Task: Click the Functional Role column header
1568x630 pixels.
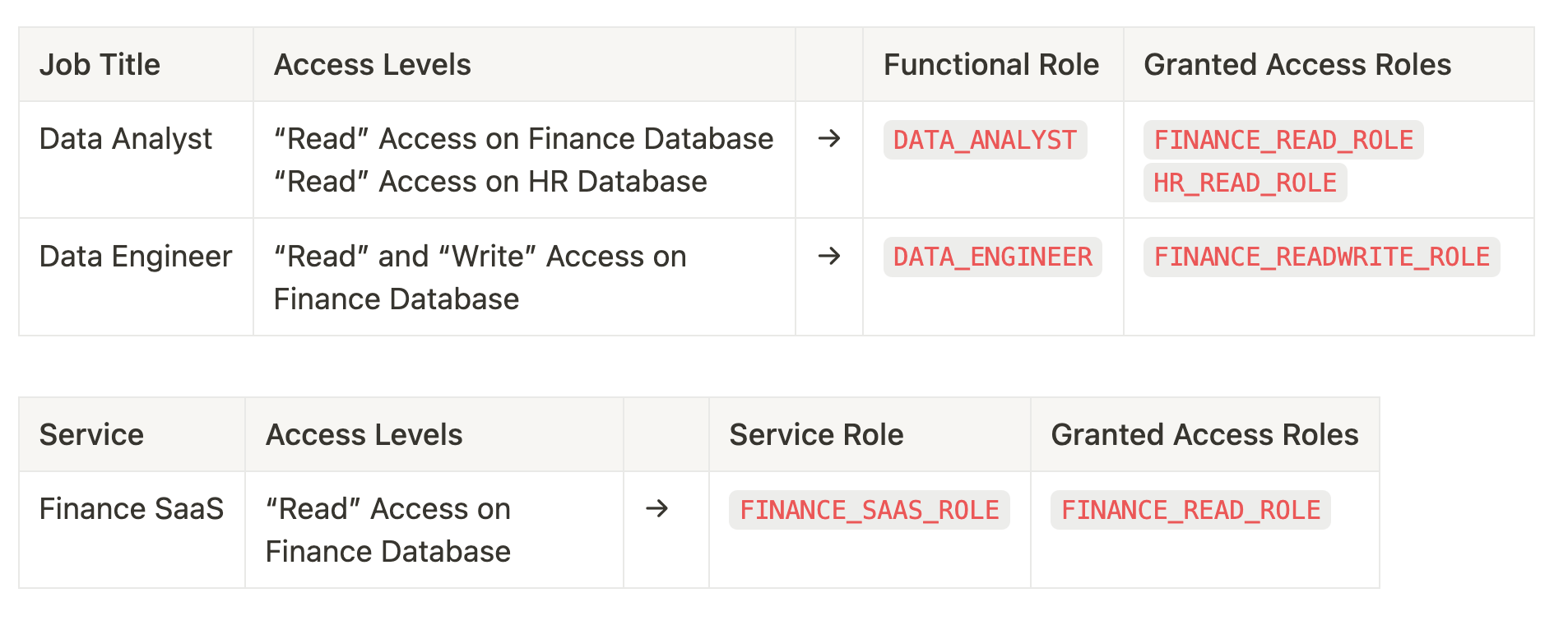Action: click(x=990, y=64)
